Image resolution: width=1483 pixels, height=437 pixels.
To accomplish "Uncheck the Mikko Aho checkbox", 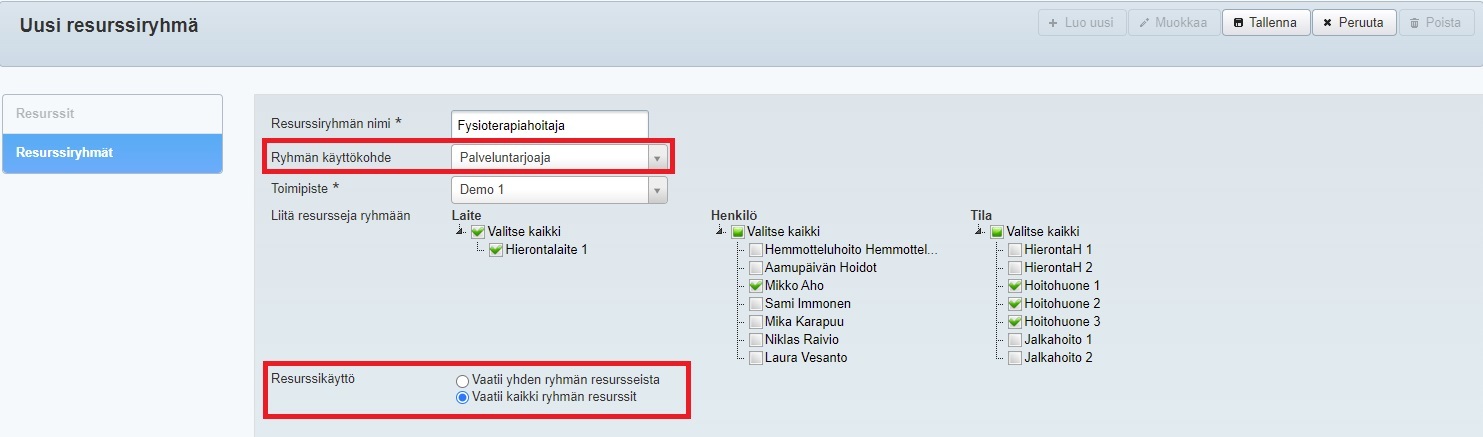I will coord(756,286).
